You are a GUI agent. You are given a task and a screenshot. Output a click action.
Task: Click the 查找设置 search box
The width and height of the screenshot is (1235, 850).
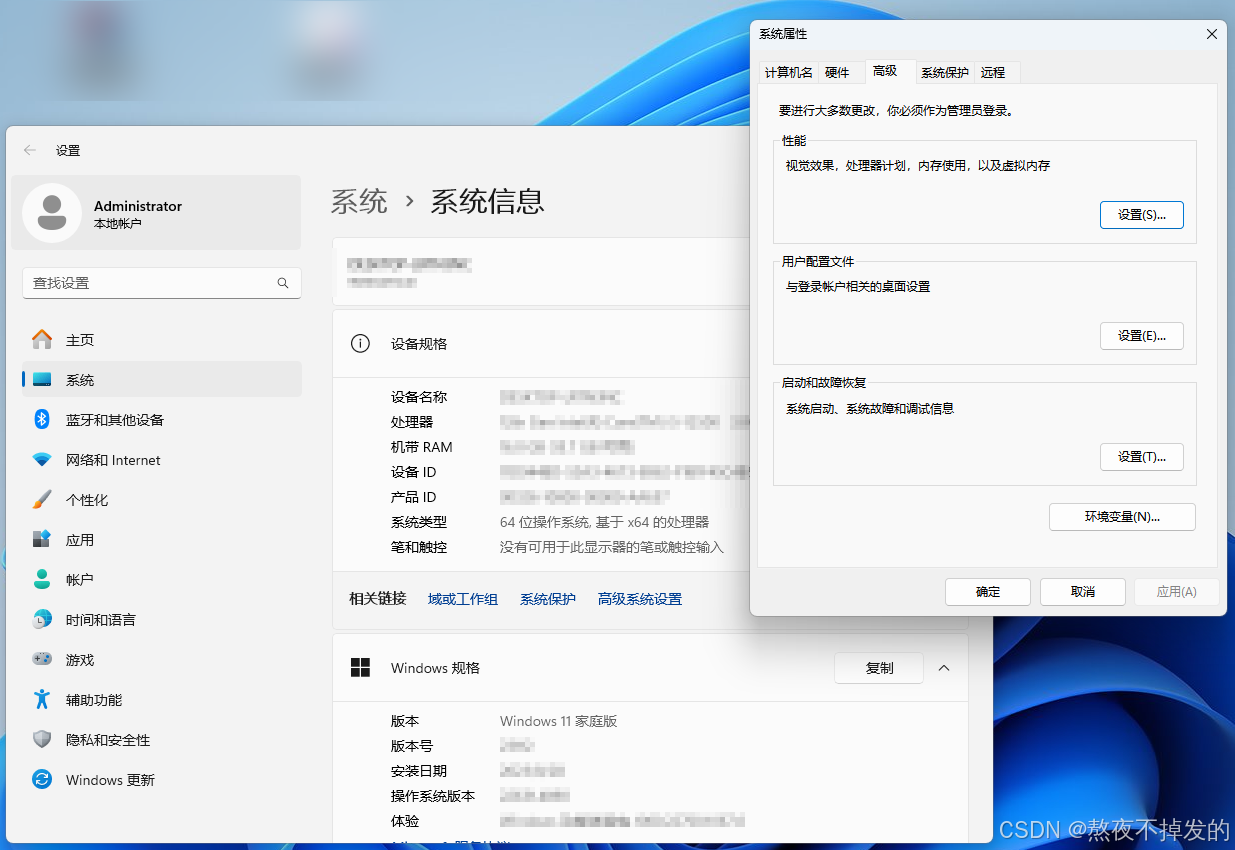(161, 283)
